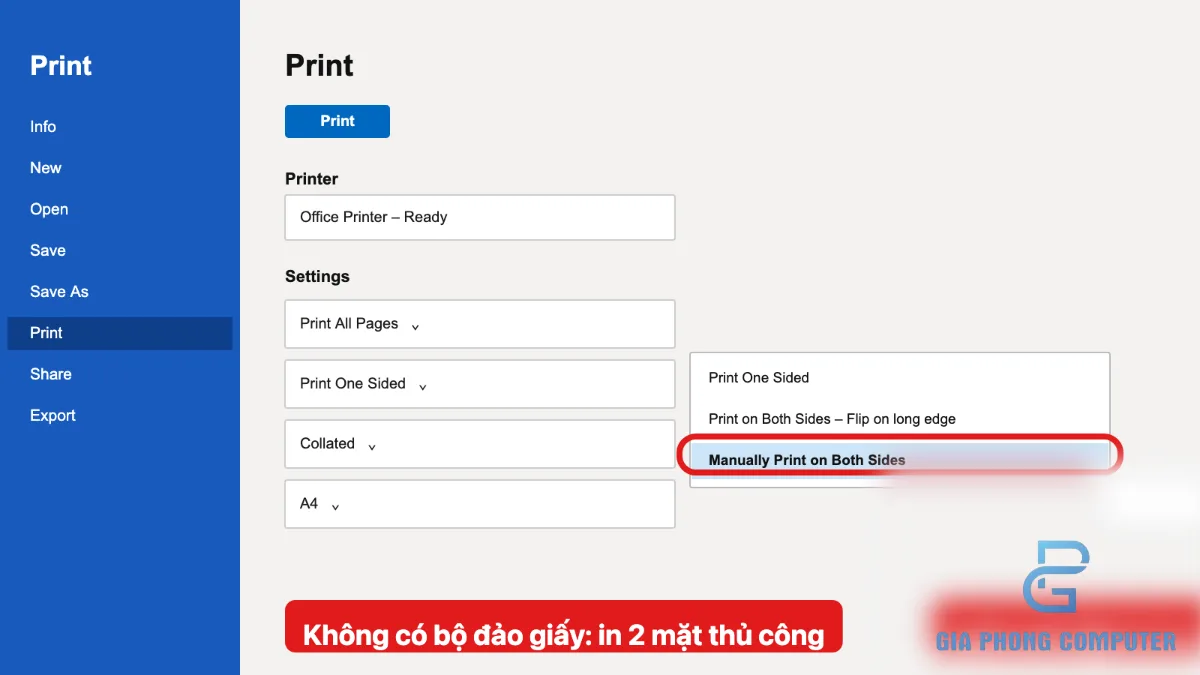The height and width of the screenshot is (675, 1200).
Task: Select Manually Print on Both Sides option
Action: point(899,460)
